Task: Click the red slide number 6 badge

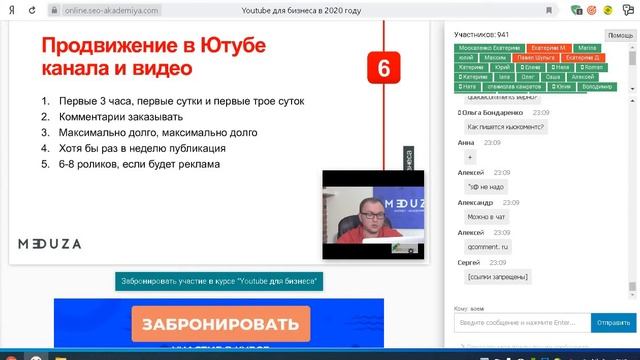Action: coord(384,67)
